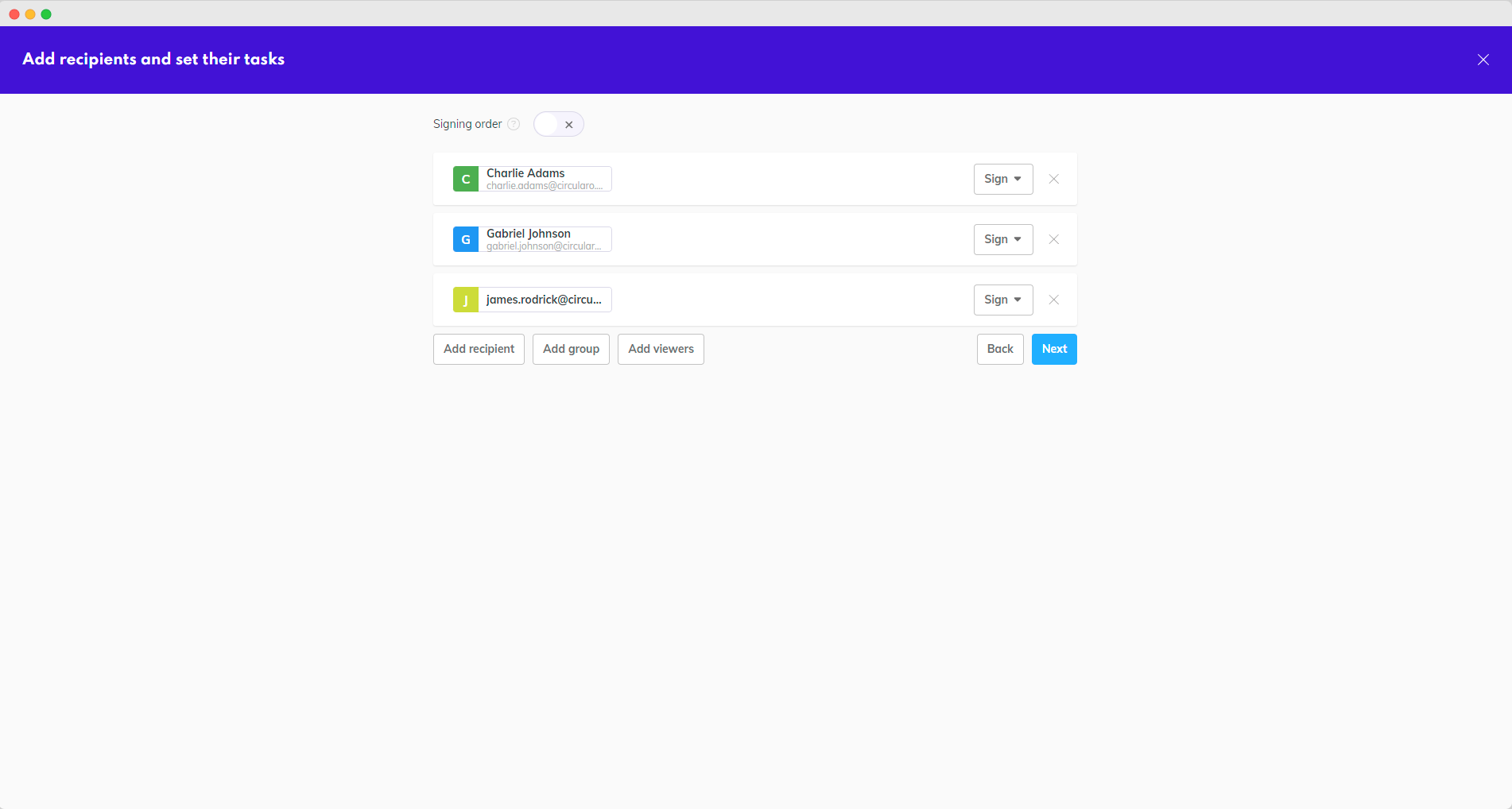Open Sign dropdown for Gabriel Johnson

click(1002, 239)
